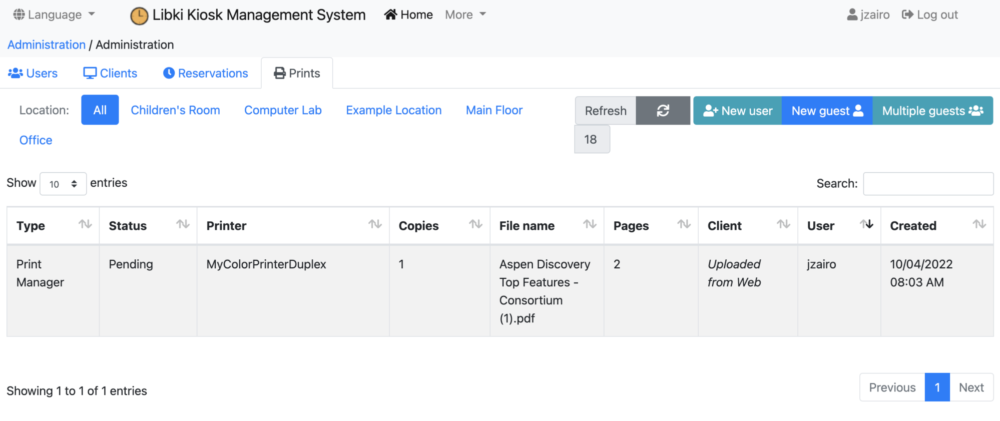Open the entries-per-page select box
This screenshot has height=421, width=1000.
click(x=63, y=184)
